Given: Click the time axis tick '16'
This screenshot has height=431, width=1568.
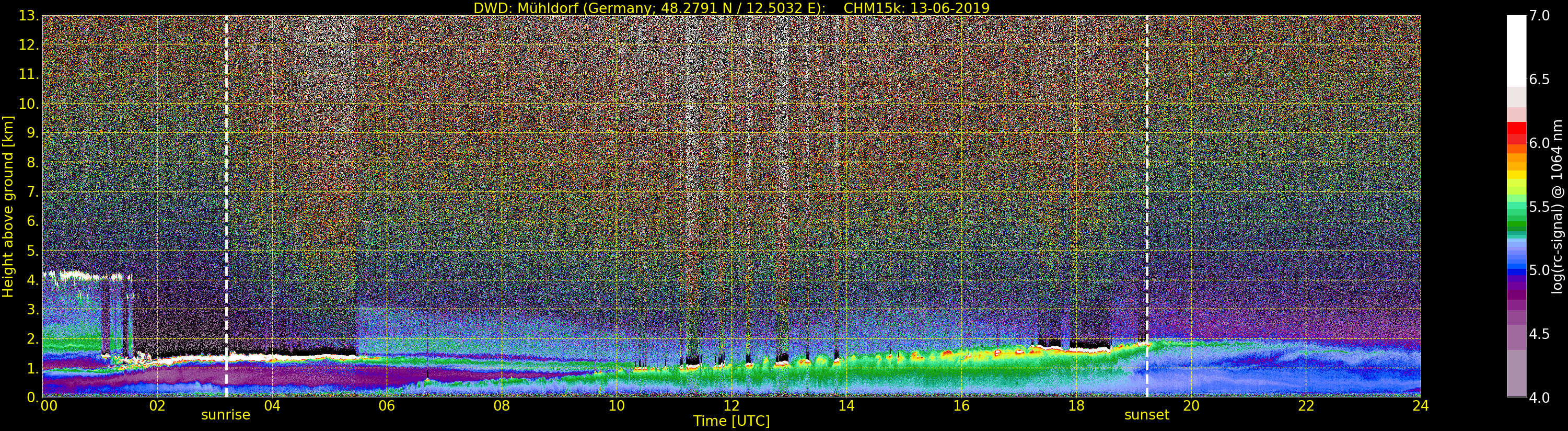Looking at the screenshot, I should [x=961, y=405].
